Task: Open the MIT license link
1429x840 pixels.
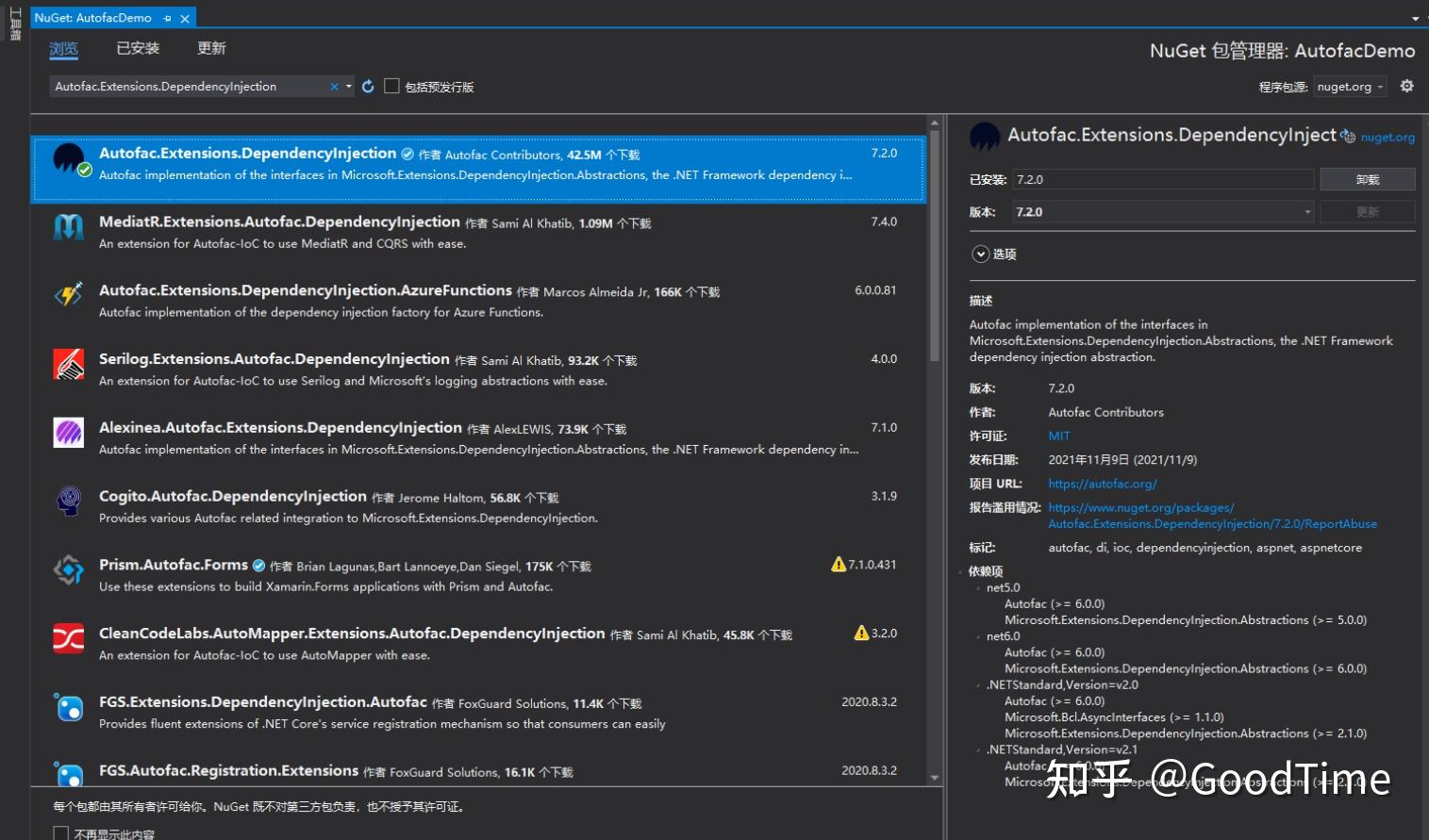Action: pos(1058,436)
